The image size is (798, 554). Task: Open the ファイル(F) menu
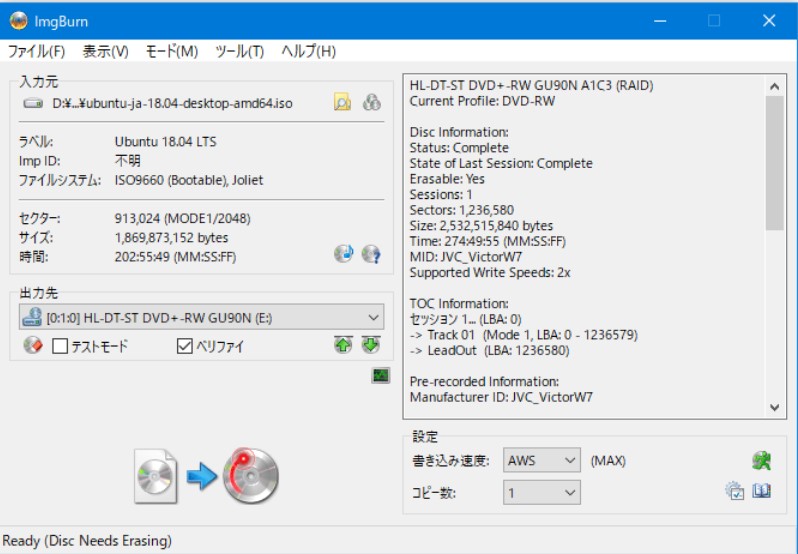coord(36,51)
